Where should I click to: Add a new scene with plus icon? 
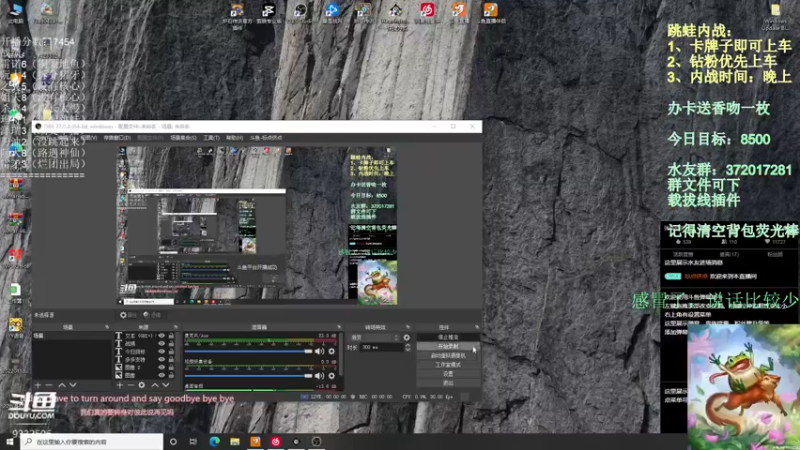pos(38,385)
